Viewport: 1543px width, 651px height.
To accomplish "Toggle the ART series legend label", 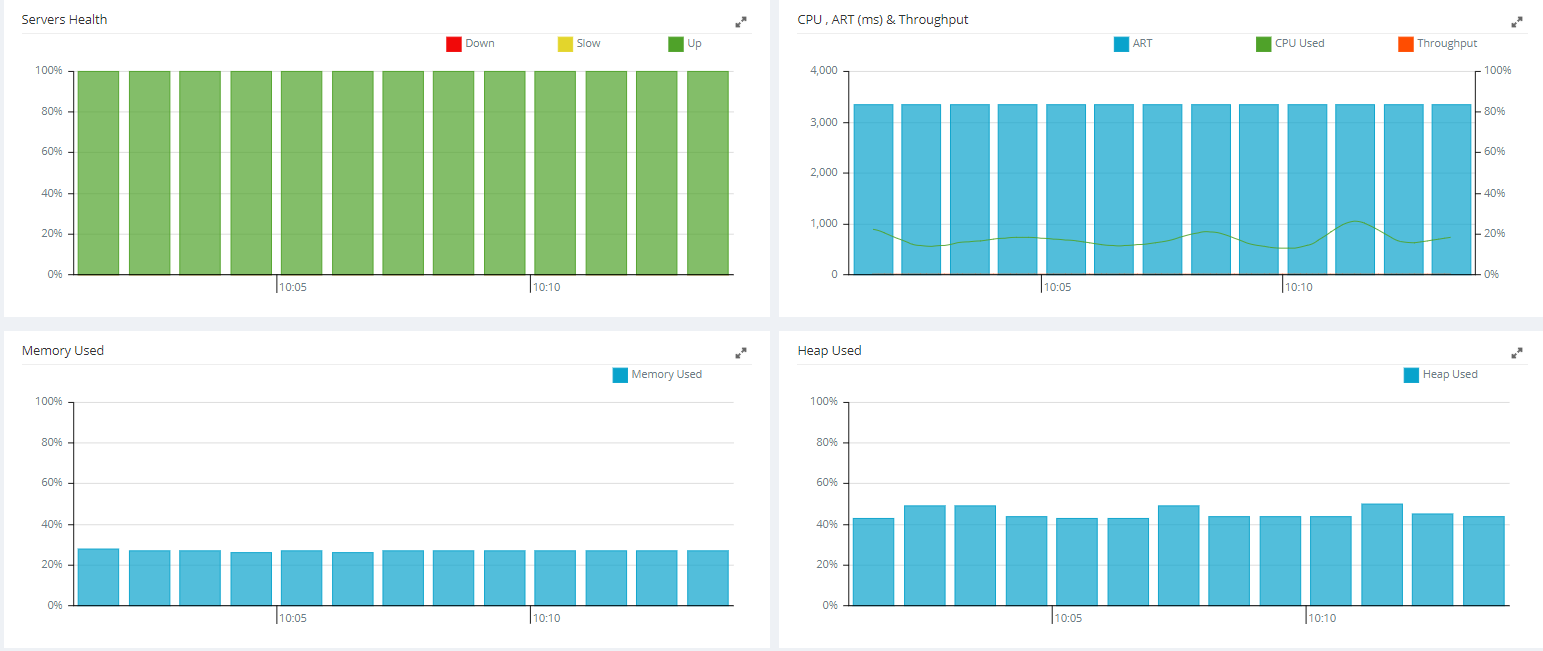I will [1142, 44].
